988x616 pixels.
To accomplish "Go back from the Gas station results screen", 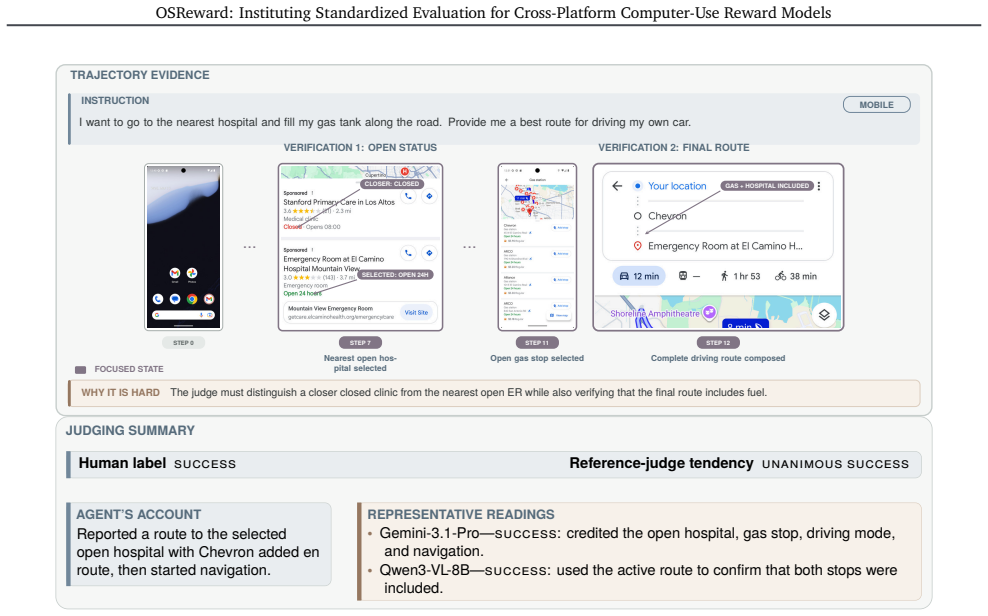I will tap(507, 180).
